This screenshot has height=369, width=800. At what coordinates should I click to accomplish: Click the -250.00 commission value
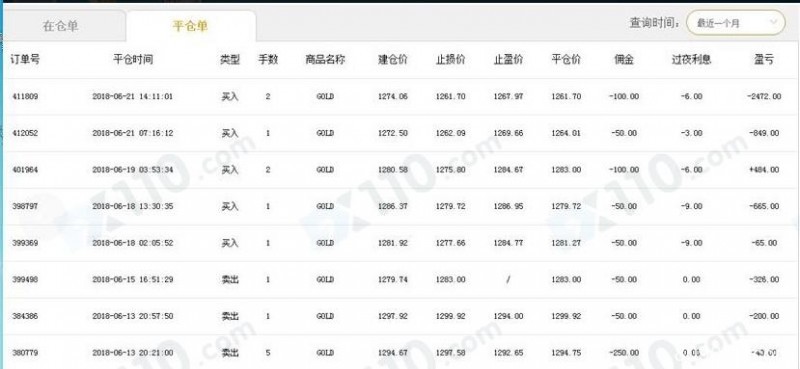(623, 353)
